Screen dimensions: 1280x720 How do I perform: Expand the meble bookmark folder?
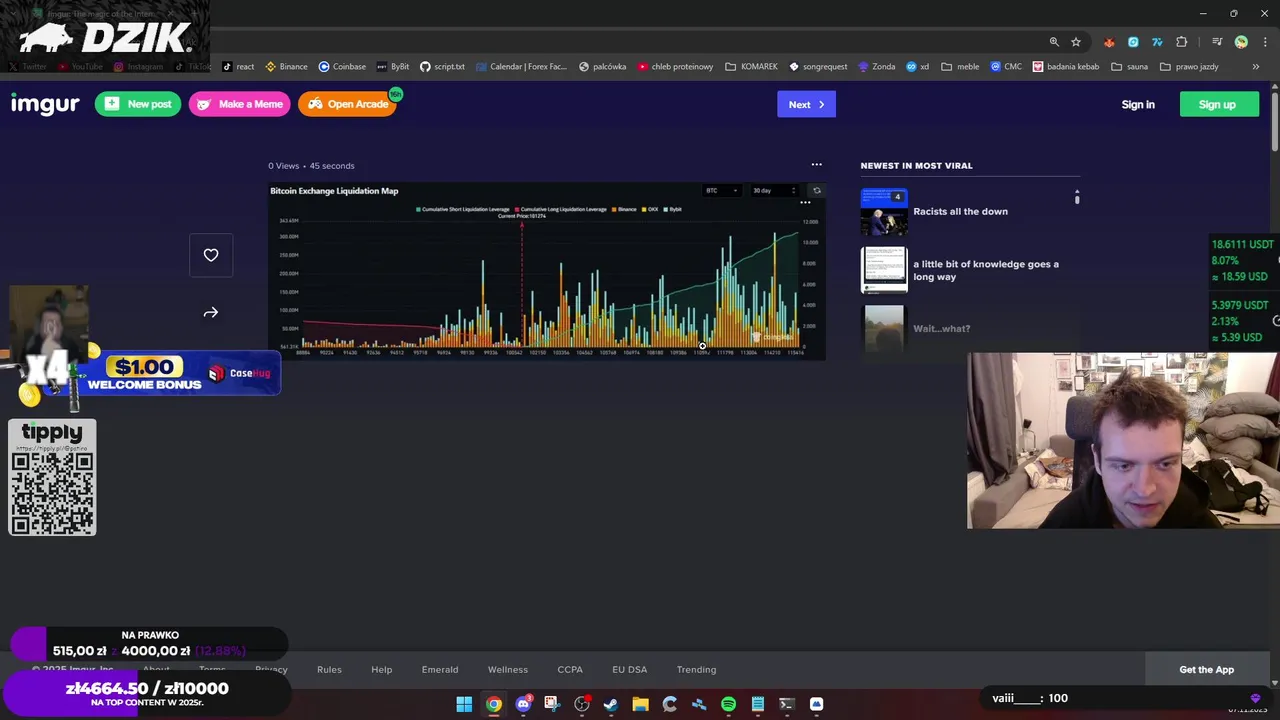point(960,67)
